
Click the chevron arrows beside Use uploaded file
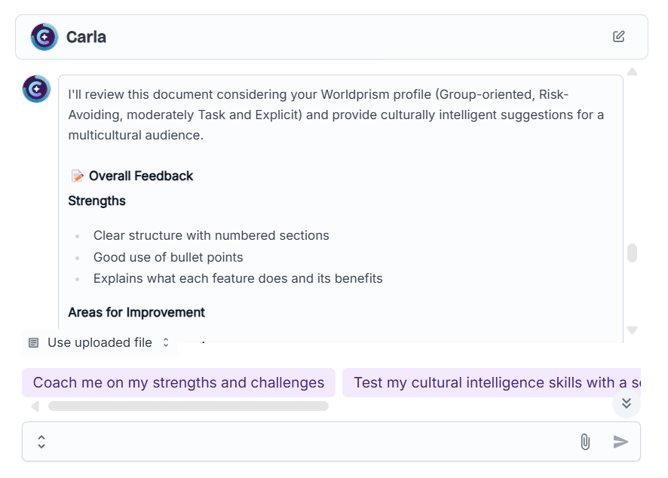coord(166,342)
